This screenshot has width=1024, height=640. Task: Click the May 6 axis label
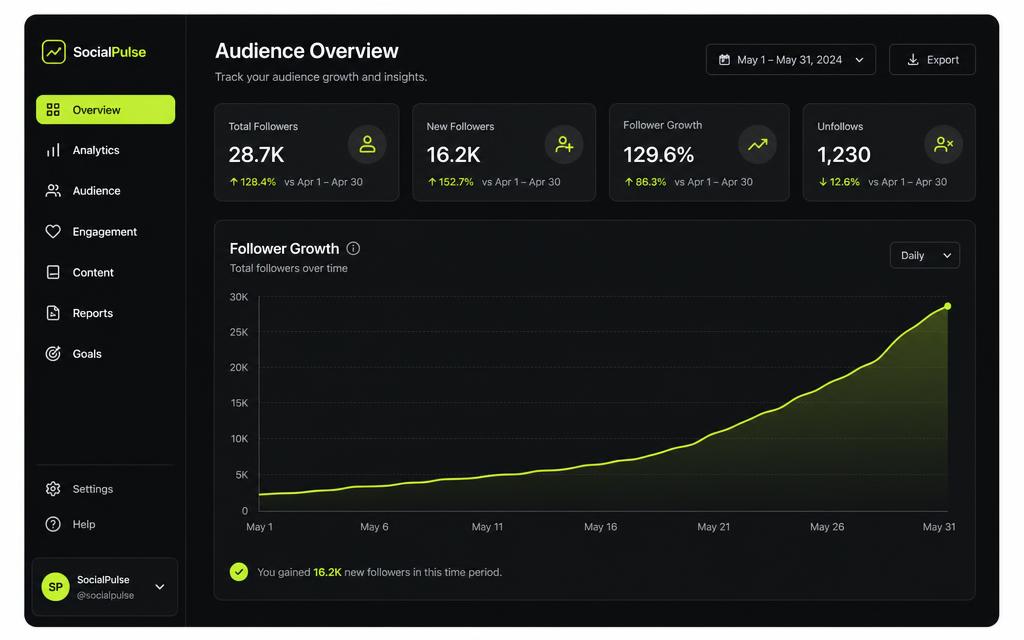coord(374,526)
